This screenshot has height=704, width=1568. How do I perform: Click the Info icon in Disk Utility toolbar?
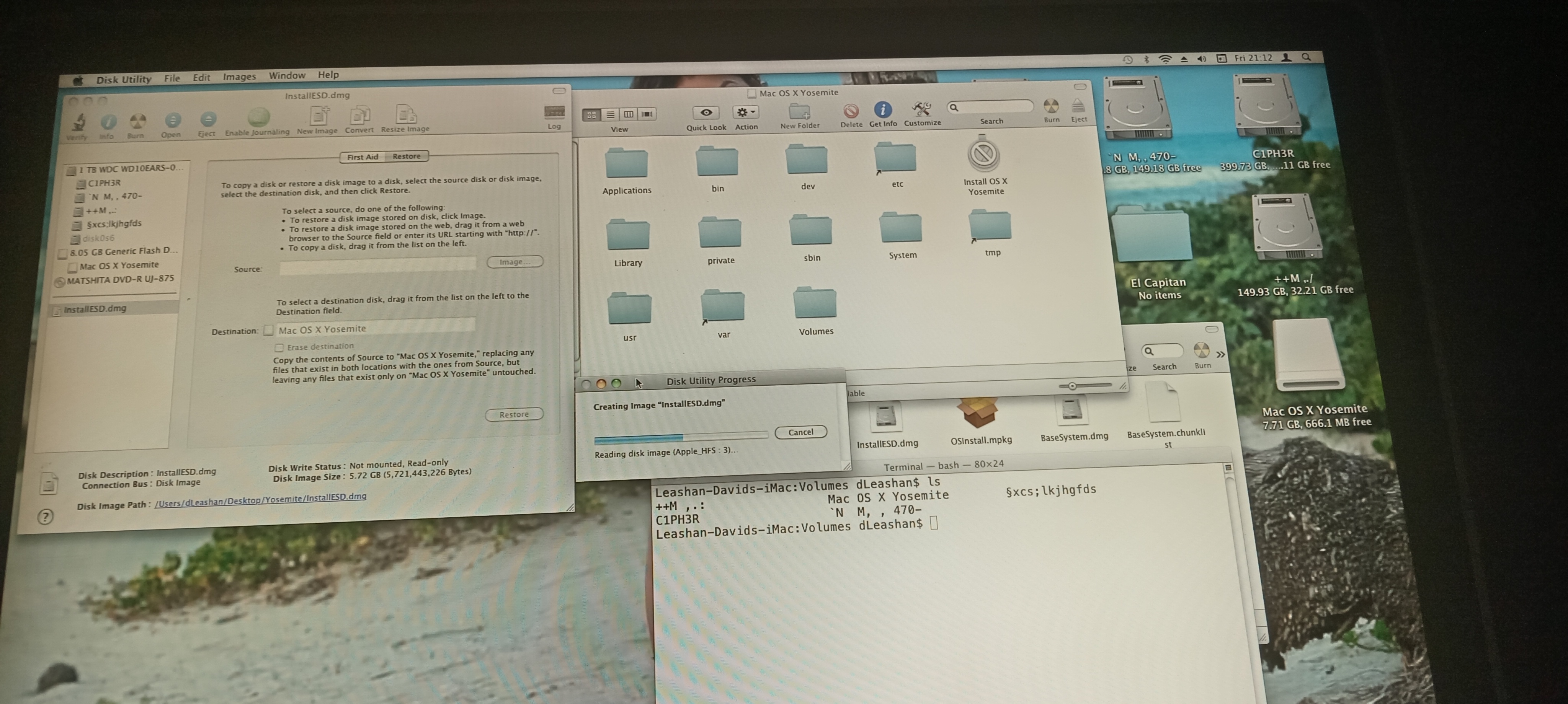(108, 122)
